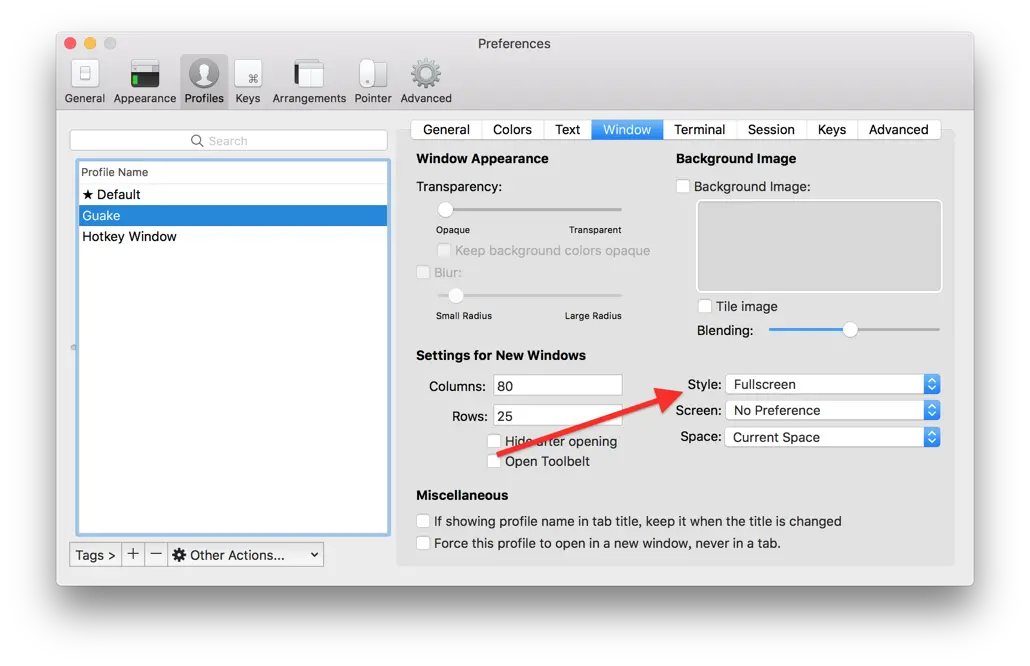Switch to the Terminal tab
This screenshot has height=666, width=1030.
click(x=700, y=129)
